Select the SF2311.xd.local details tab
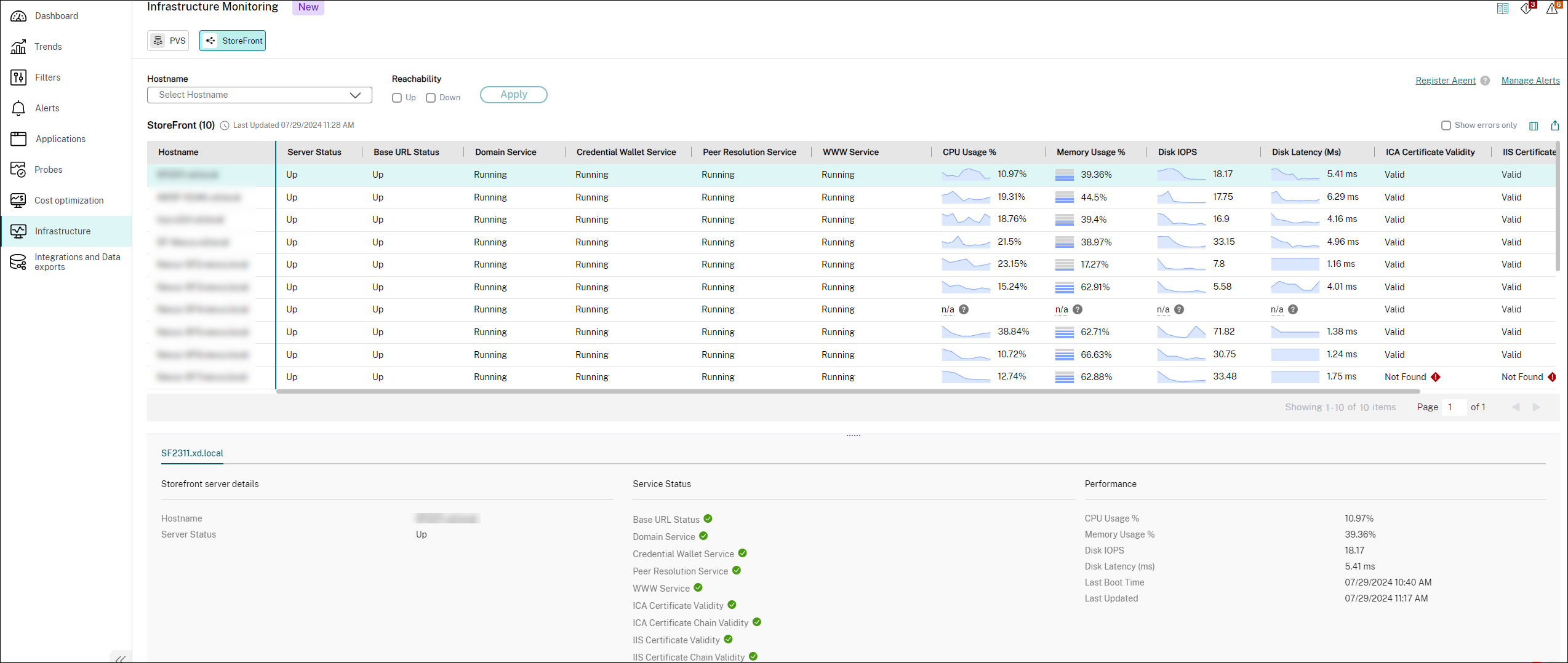The image size is (1568, 663). coord(191,453)
